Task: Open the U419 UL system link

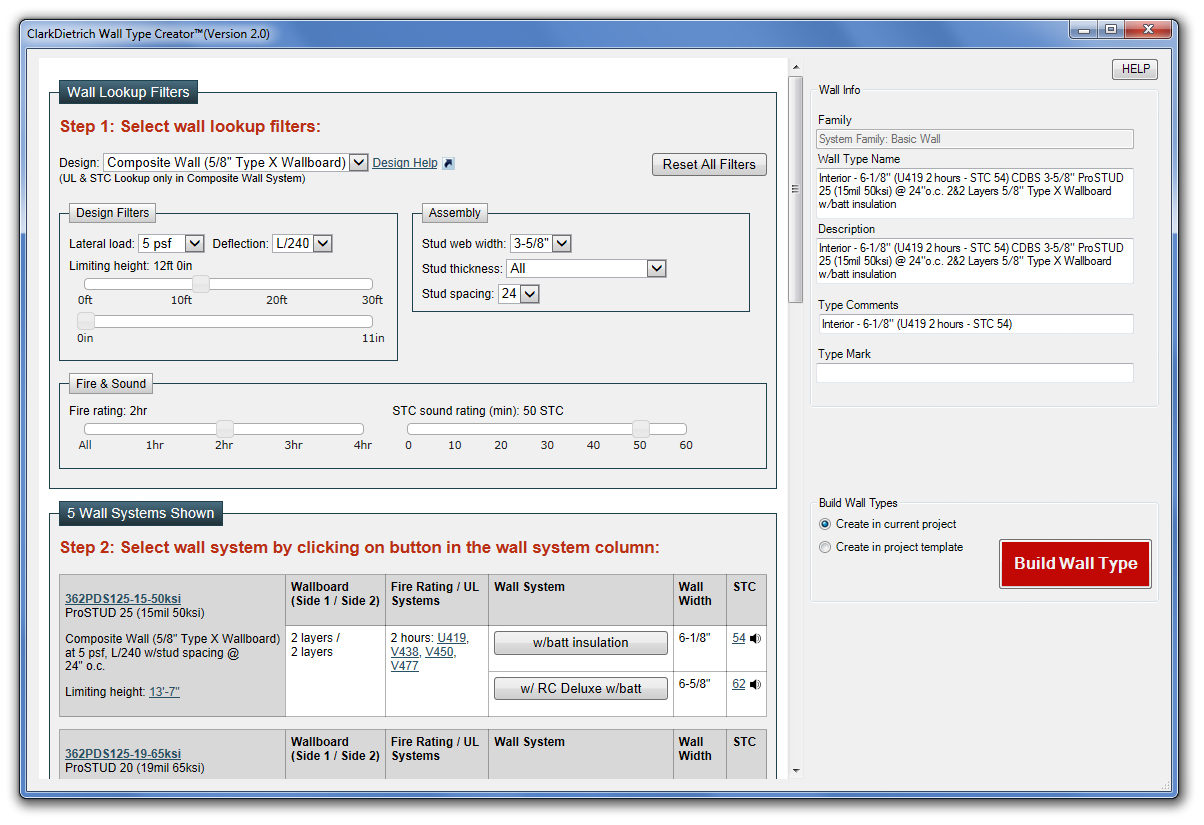Action: coord(452,638)
